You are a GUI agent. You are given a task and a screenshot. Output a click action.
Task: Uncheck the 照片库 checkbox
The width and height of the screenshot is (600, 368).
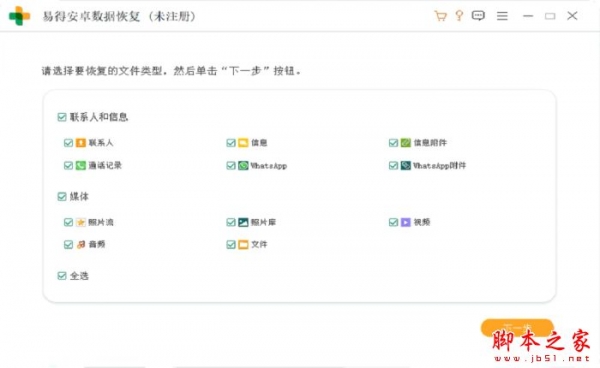click(x=231, y=222)
